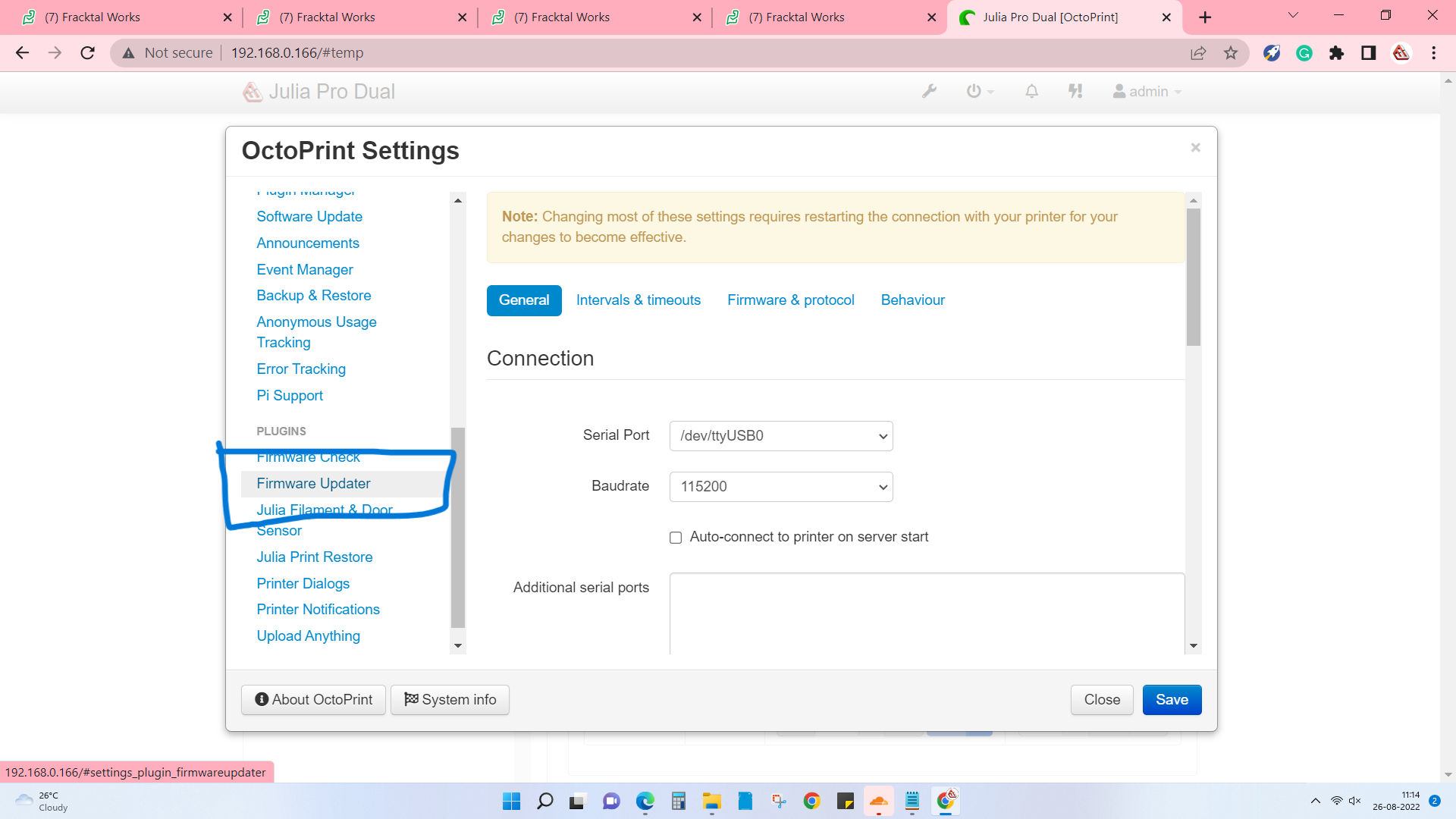This screenshot has height=819, width=1456.
Task: Expand the Serial Port dropdown
Action: point(780,436)
